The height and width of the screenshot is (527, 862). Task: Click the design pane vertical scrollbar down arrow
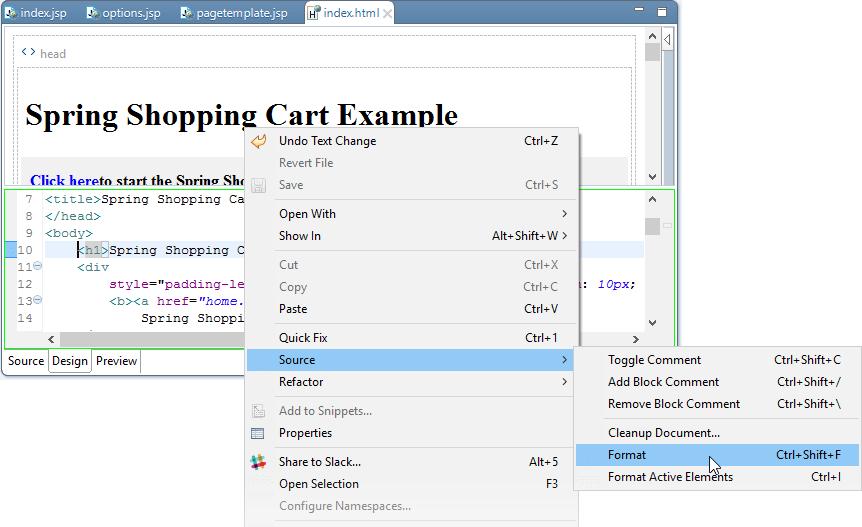click(x=653, y=176)
